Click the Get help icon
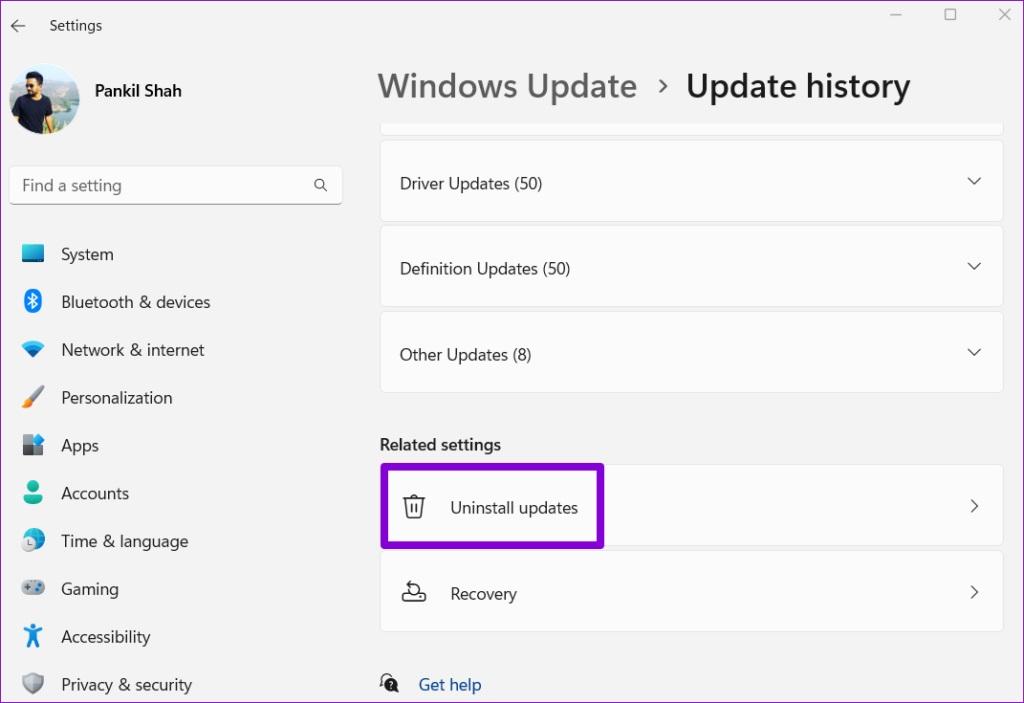The width and height of the screenshot is (1024, 703). tap(389, 683)
